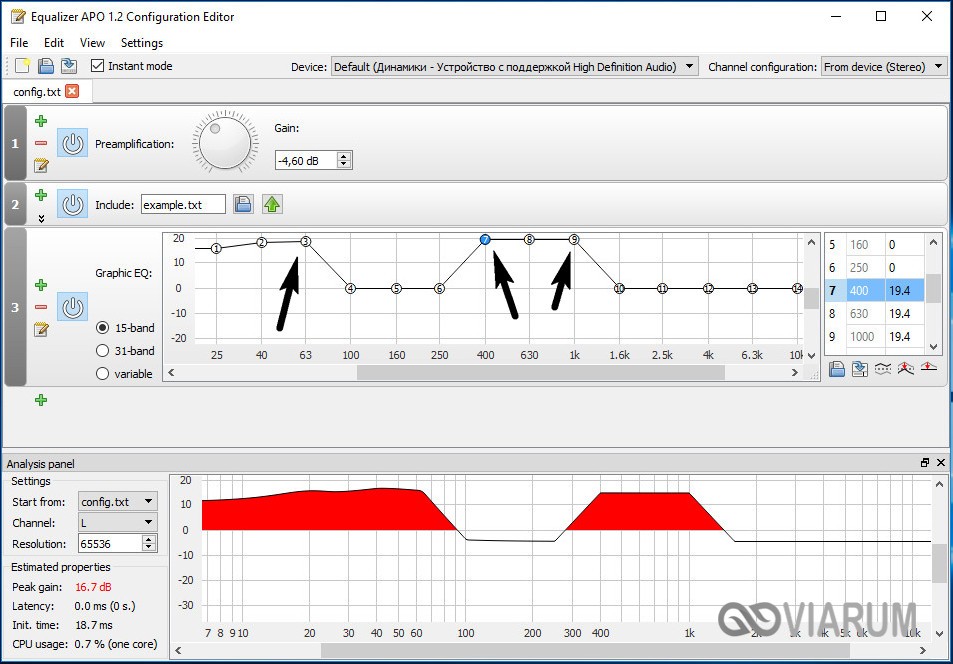Choose the variable band option

click(103, 374)
